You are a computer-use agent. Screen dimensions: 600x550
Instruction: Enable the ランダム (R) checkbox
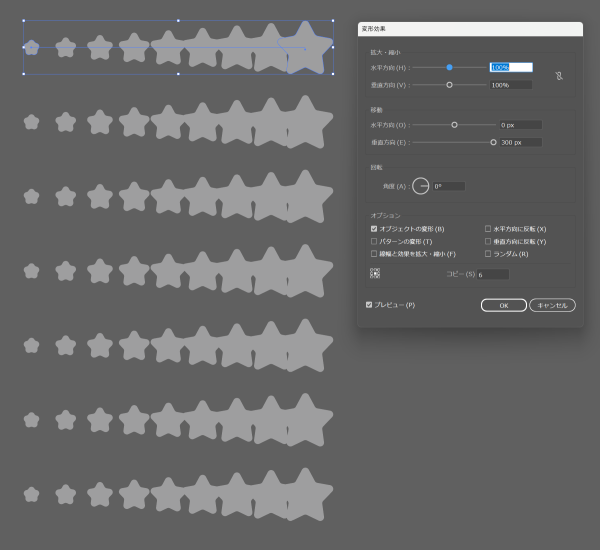488,254
